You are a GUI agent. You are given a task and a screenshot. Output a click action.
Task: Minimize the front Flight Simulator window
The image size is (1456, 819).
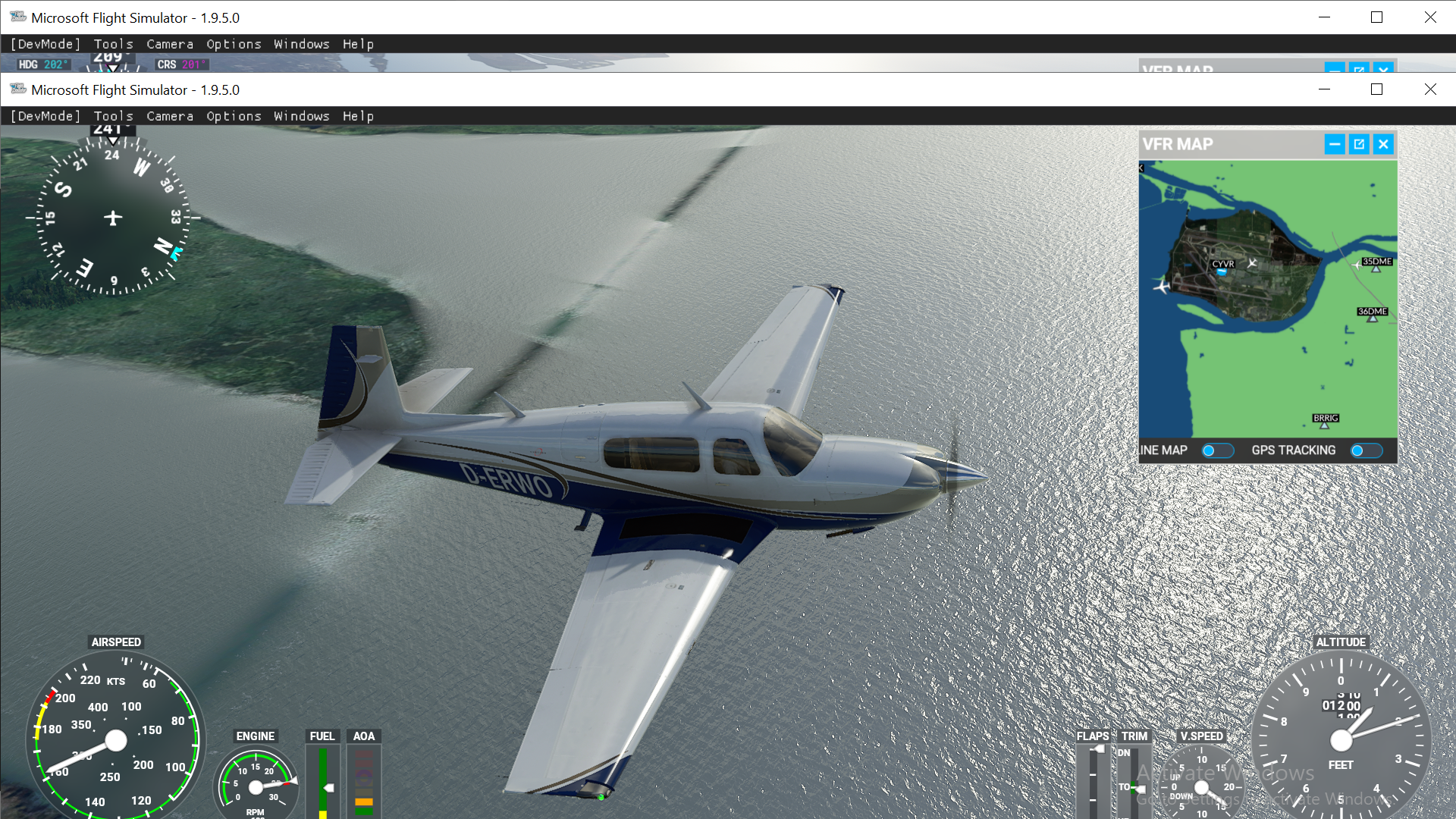pos(1324,89)
